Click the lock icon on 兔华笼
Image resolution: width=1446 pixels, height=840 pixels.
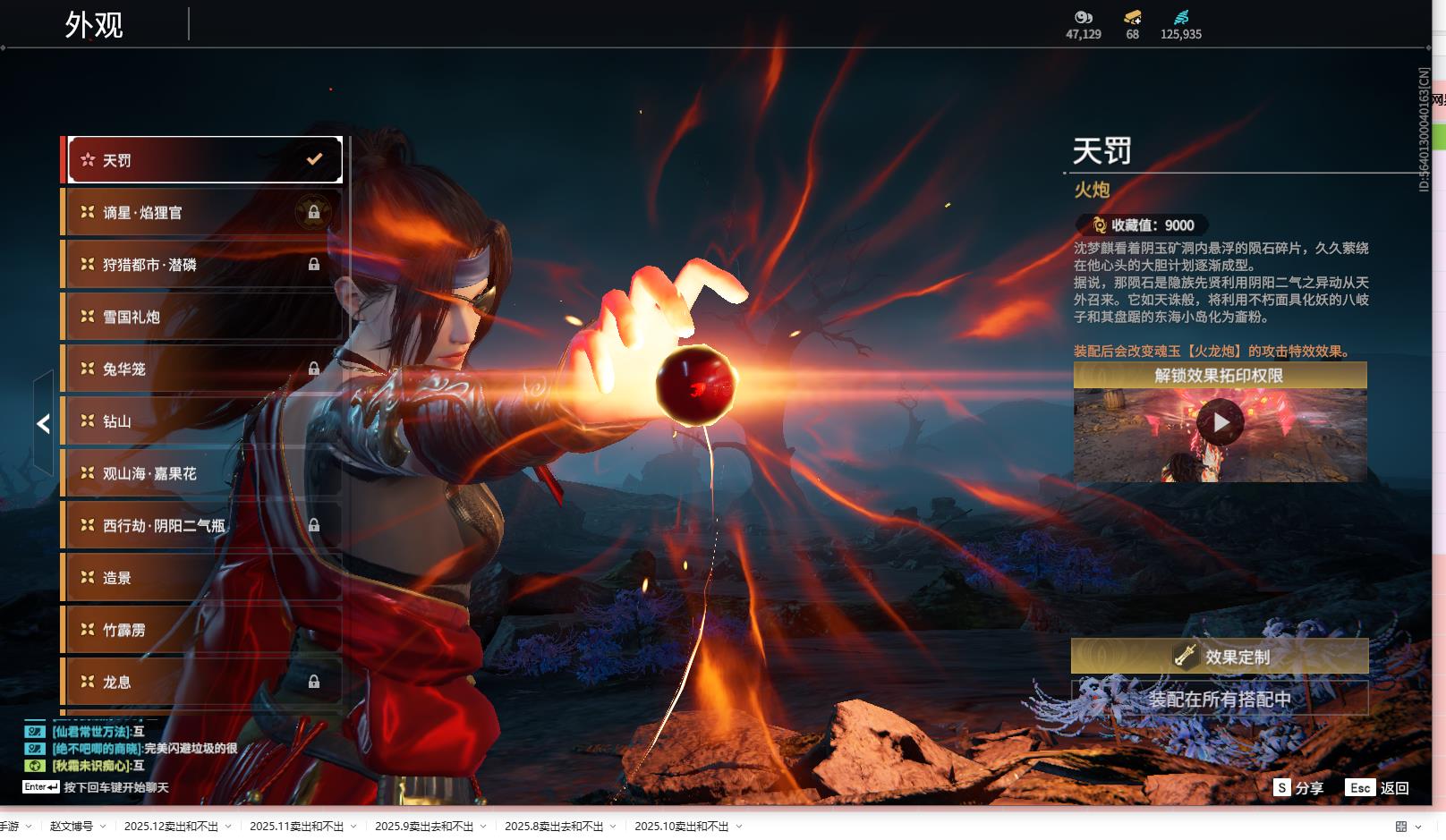313,369
